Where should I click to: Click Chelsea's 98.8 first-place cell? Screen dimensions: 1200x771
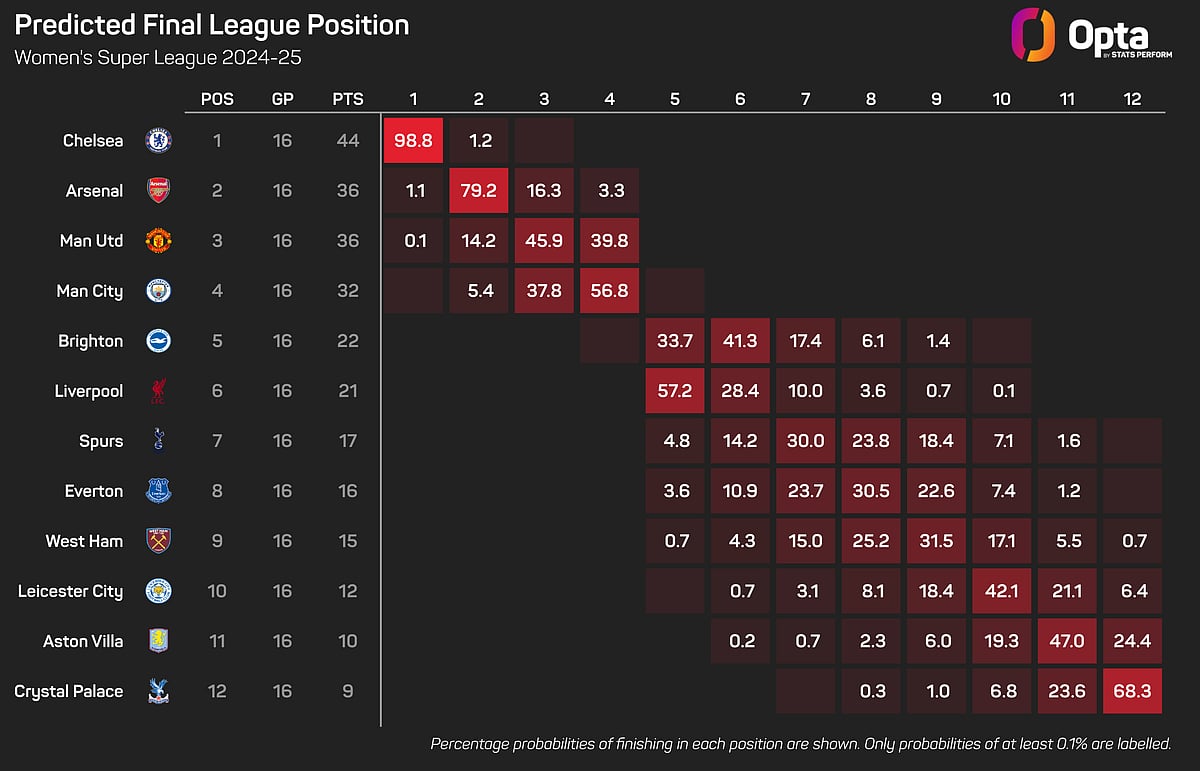click(x=413, y=141)
